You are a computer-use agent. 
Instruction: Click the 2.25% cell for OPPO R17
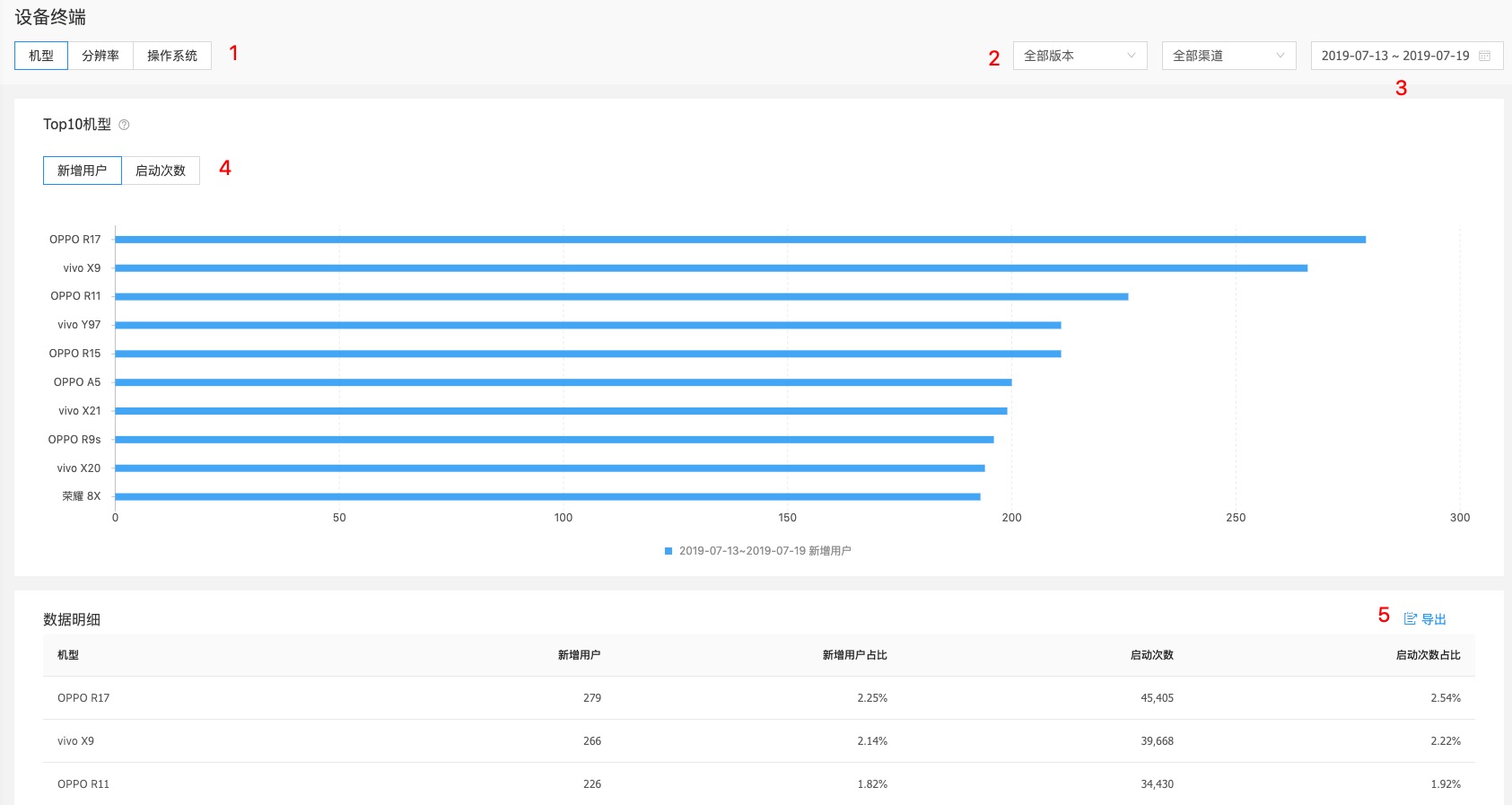pos(872,698)
